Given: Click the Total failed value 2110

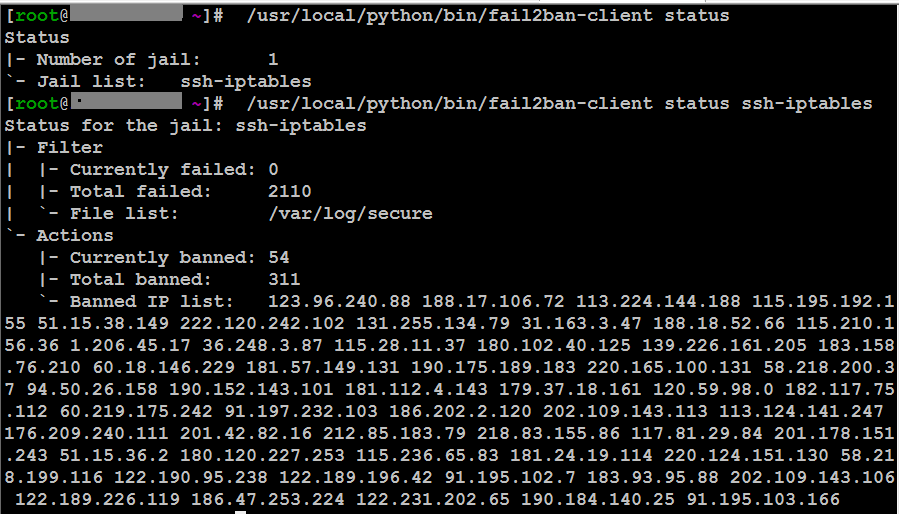Looking at the screenshot, I should click(290, 191).
